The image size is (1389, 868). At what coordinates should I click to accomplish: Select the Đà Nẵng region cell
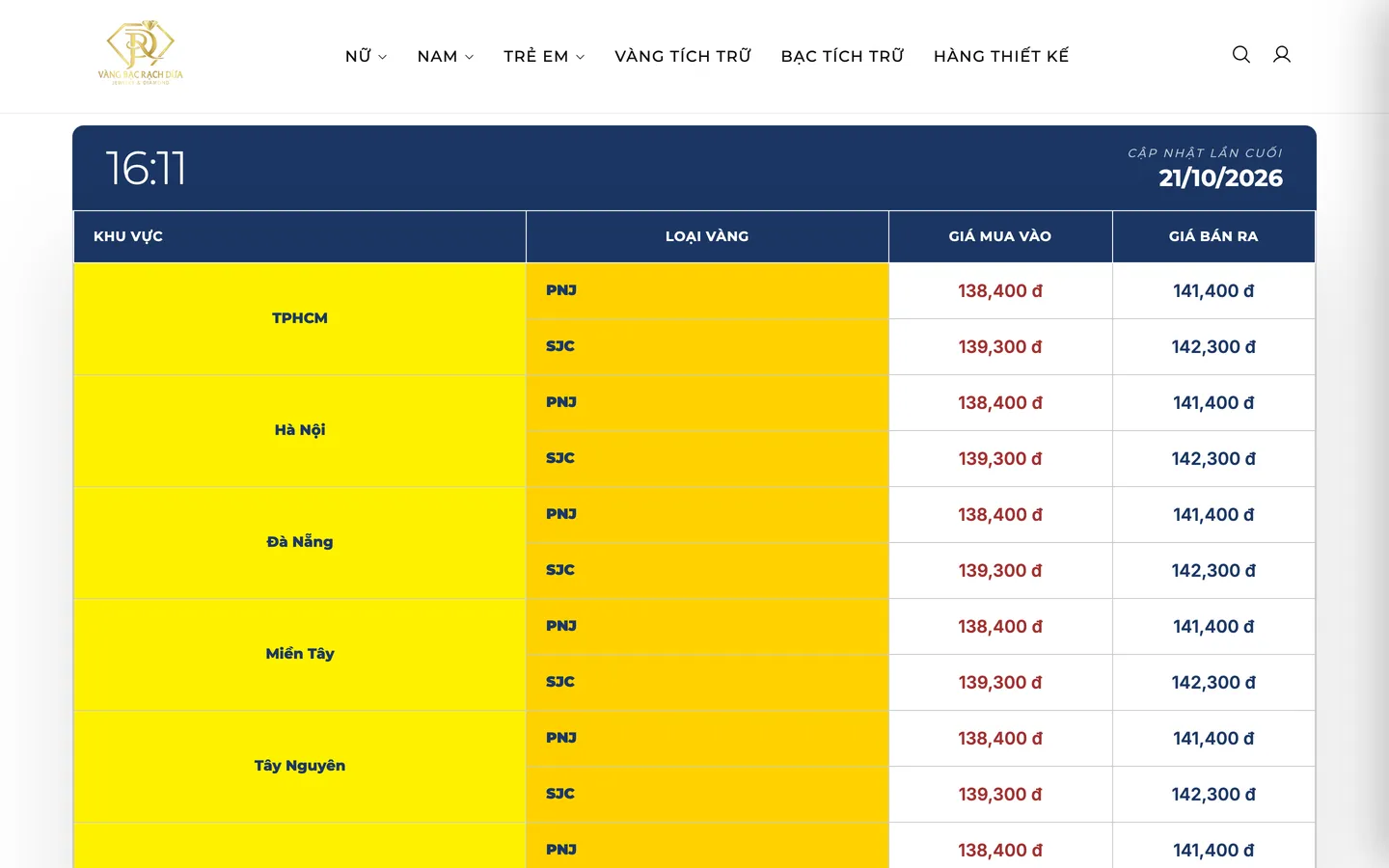(300, 542)
